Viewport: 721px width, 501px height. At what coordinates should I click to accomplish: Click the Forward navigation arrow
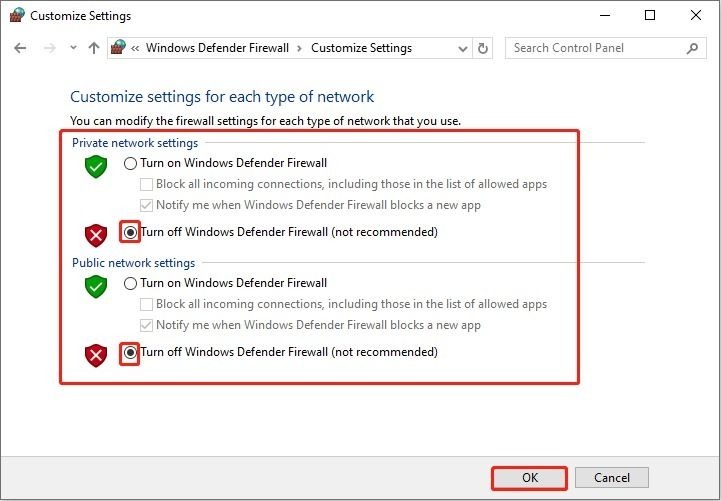49,48
